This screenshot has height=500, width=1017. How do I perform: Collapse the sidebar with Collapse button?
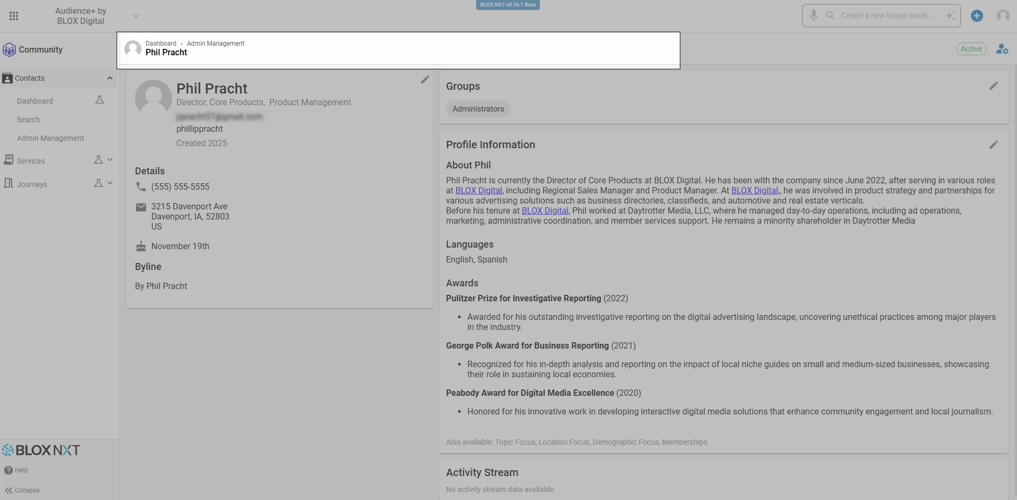coord(22,490)
